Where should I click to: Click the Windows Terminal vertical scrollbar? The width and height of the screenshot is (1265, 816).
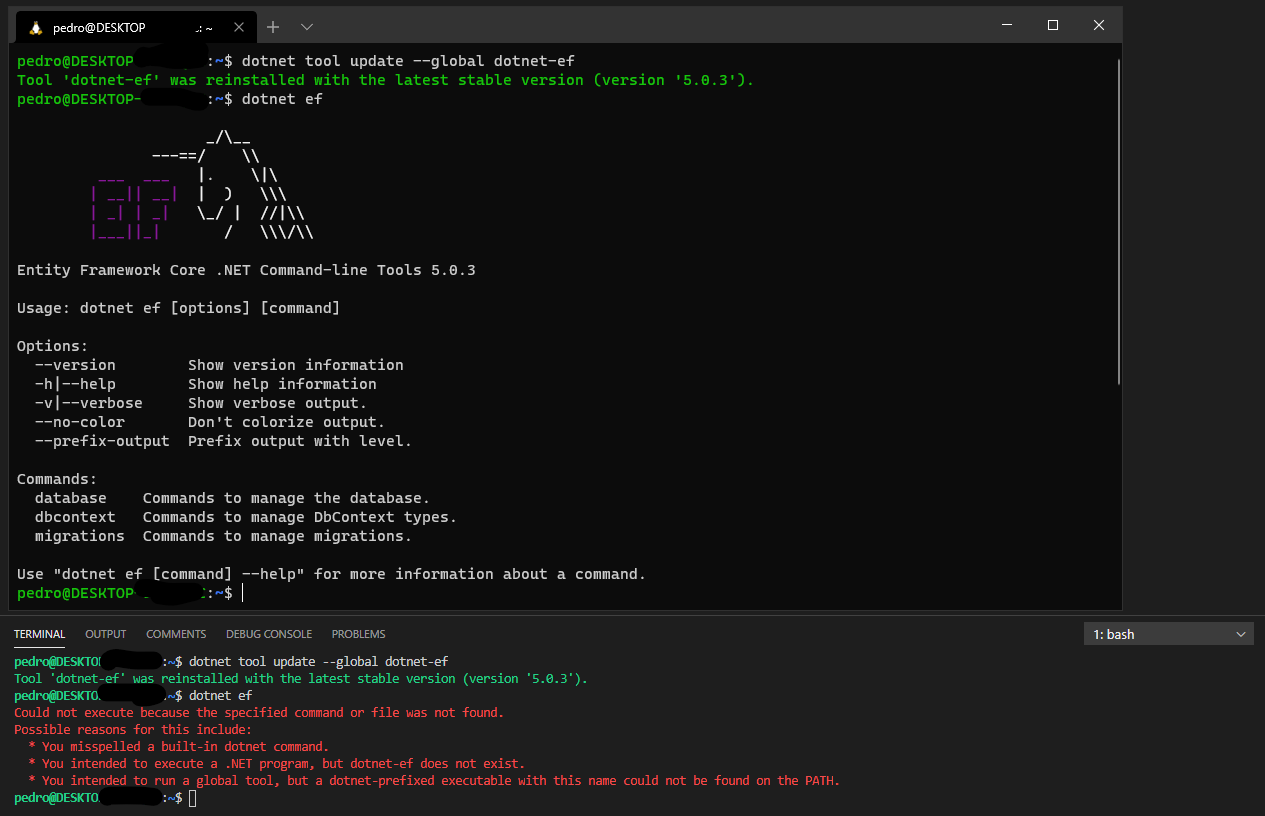[1118, 220]
